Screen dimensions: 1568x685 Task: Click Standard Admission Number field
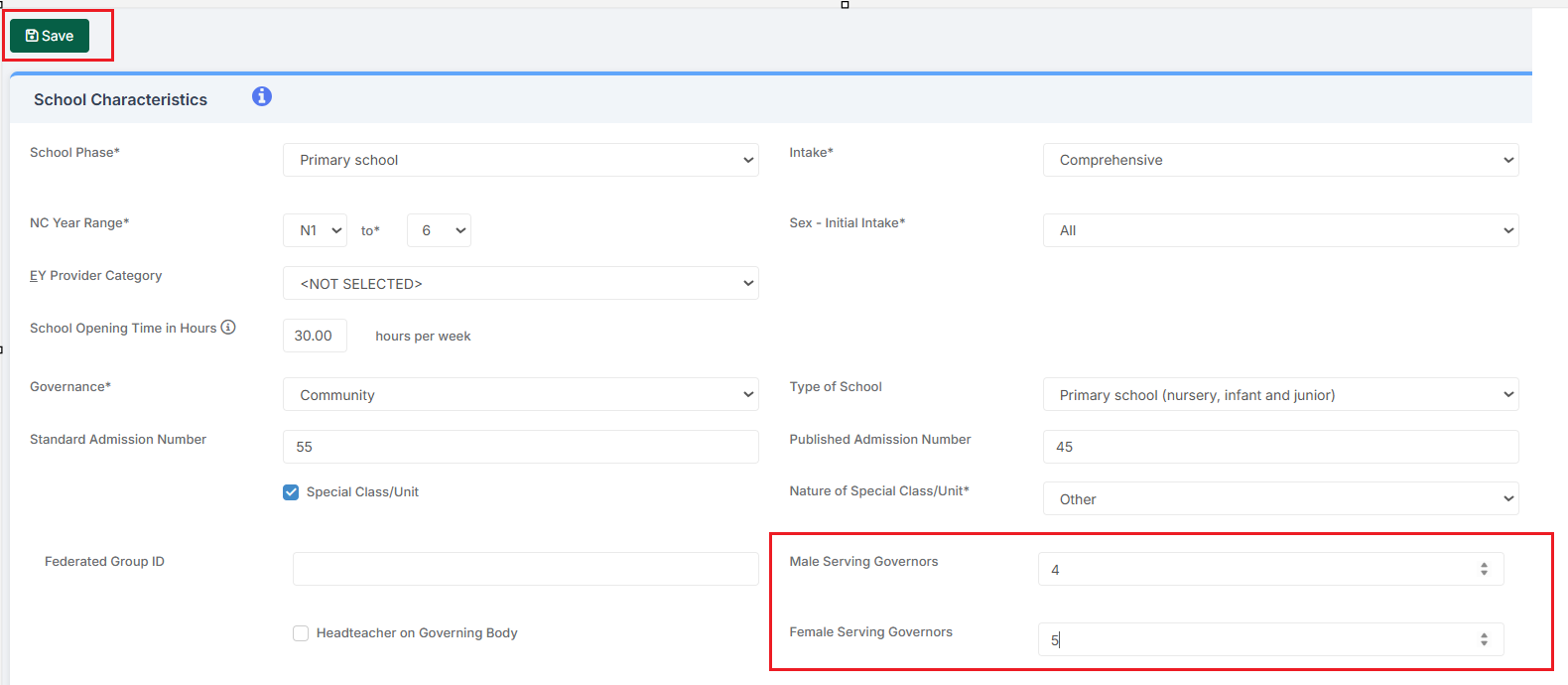pos(520,447)
